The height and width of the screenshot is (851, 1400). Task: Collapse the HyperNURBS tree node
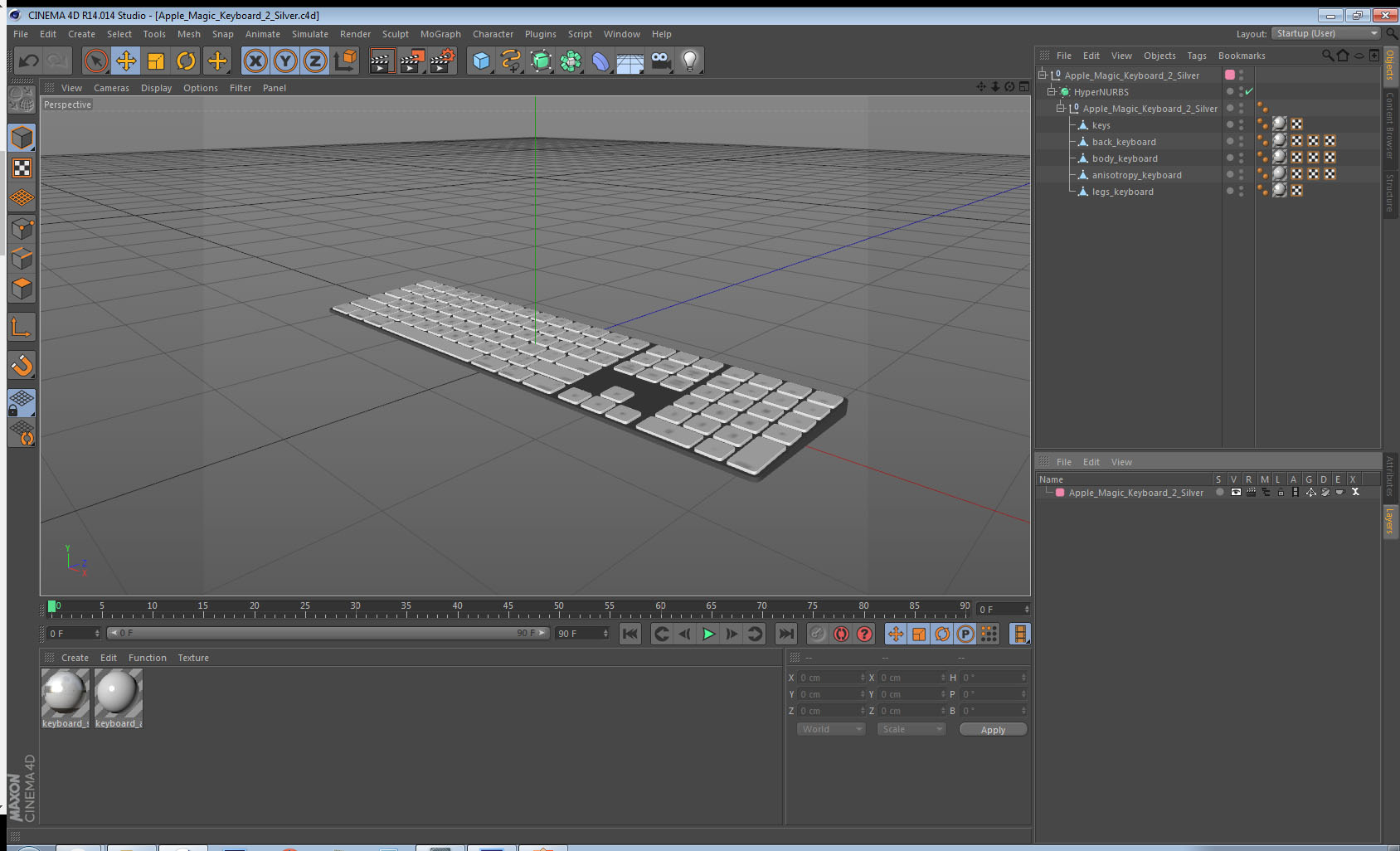(1051, 92)
